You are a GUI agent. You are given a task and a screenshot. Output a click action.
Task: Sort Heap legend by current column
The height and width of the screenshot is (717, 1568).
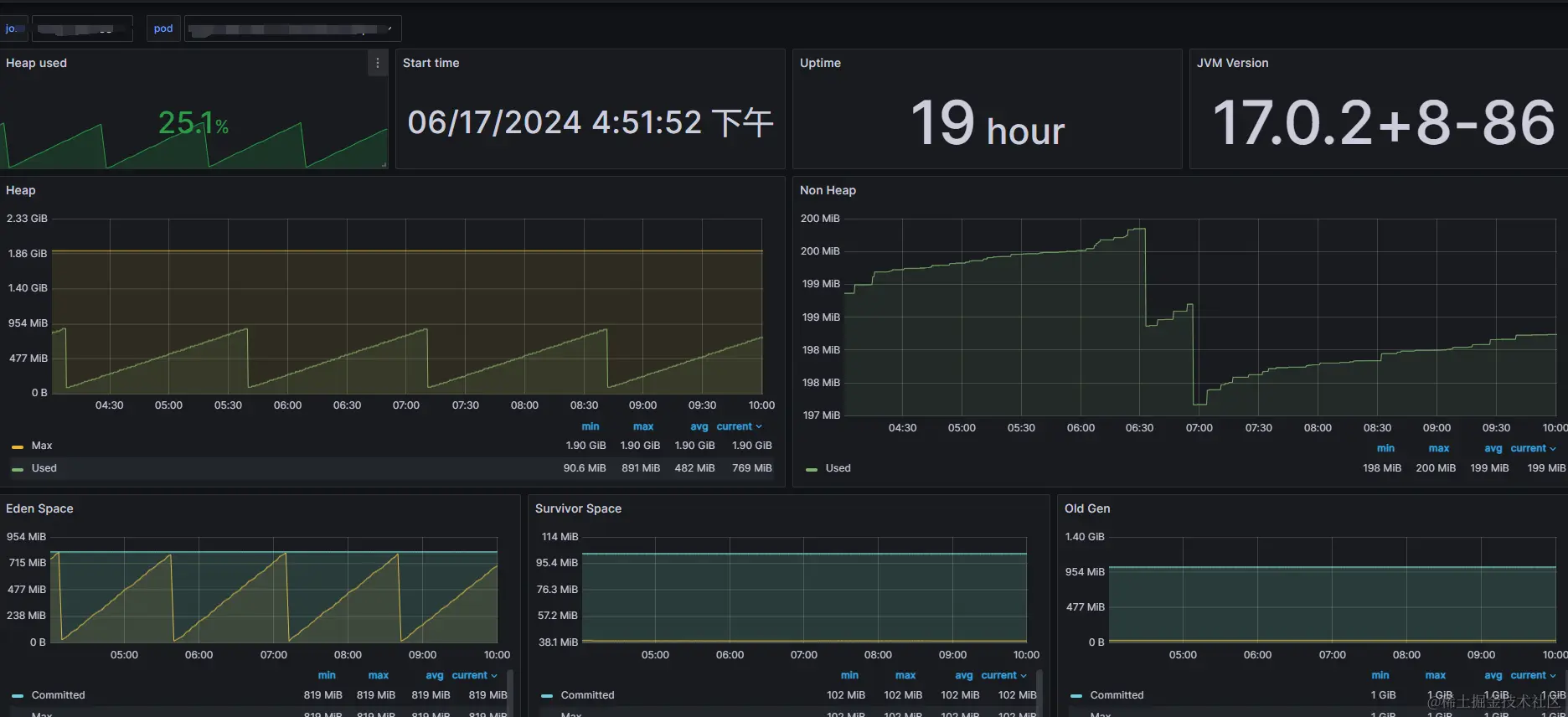pos(740,426)
